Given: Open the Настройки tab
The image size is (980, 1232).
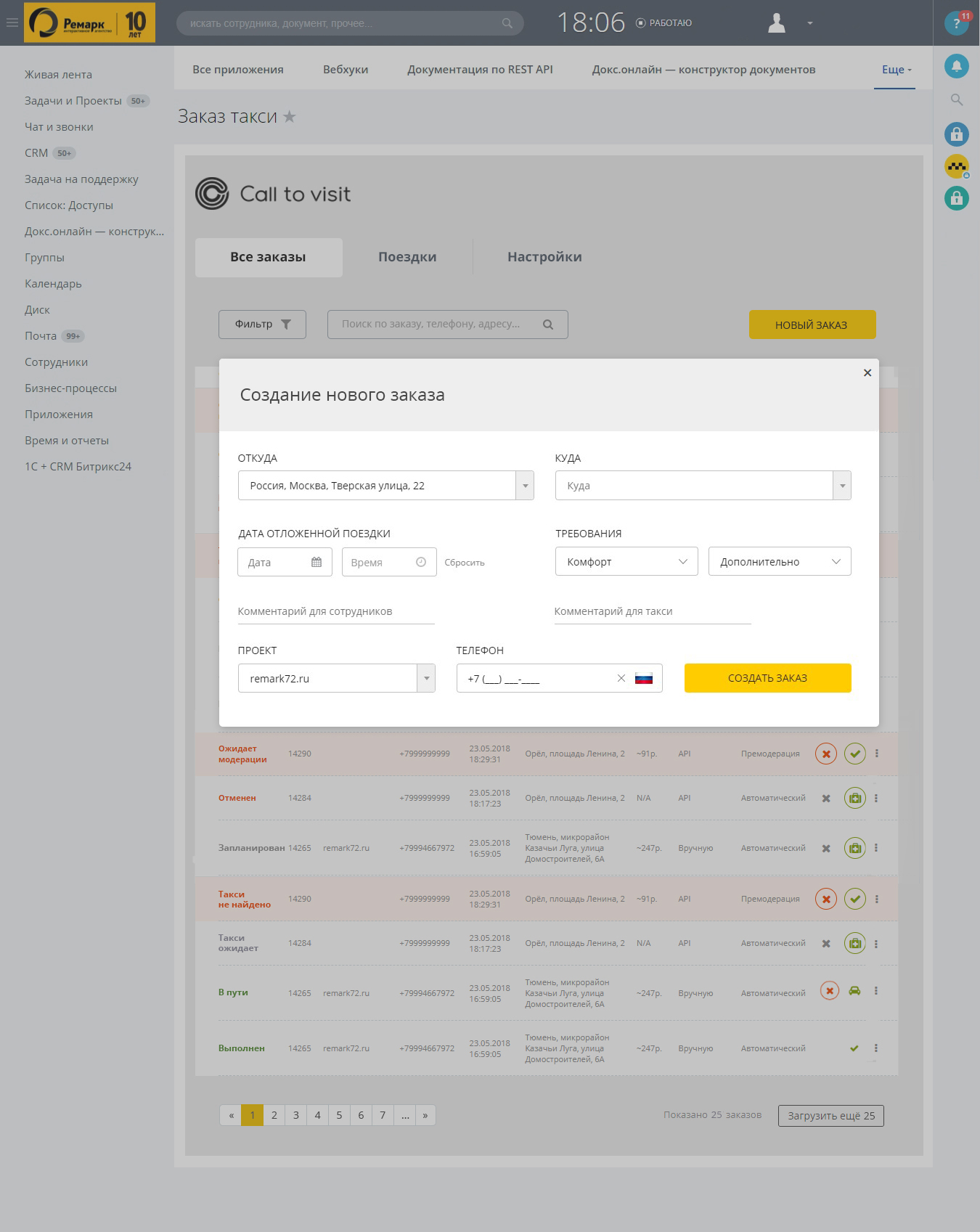Looking at the screenshot, I should pyautogui.click(x=544, y=257).
